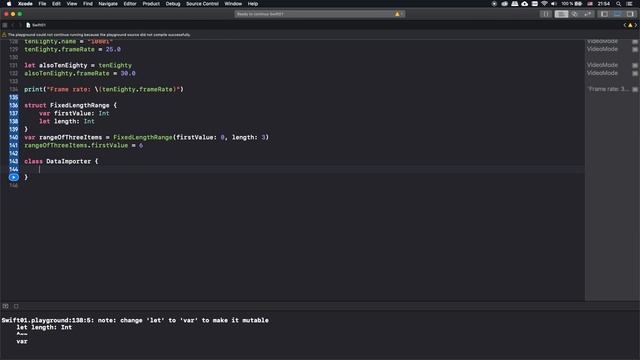Click the battery status indicator
640x360 pixels.
pyautogui.click(x=572, y=4)
